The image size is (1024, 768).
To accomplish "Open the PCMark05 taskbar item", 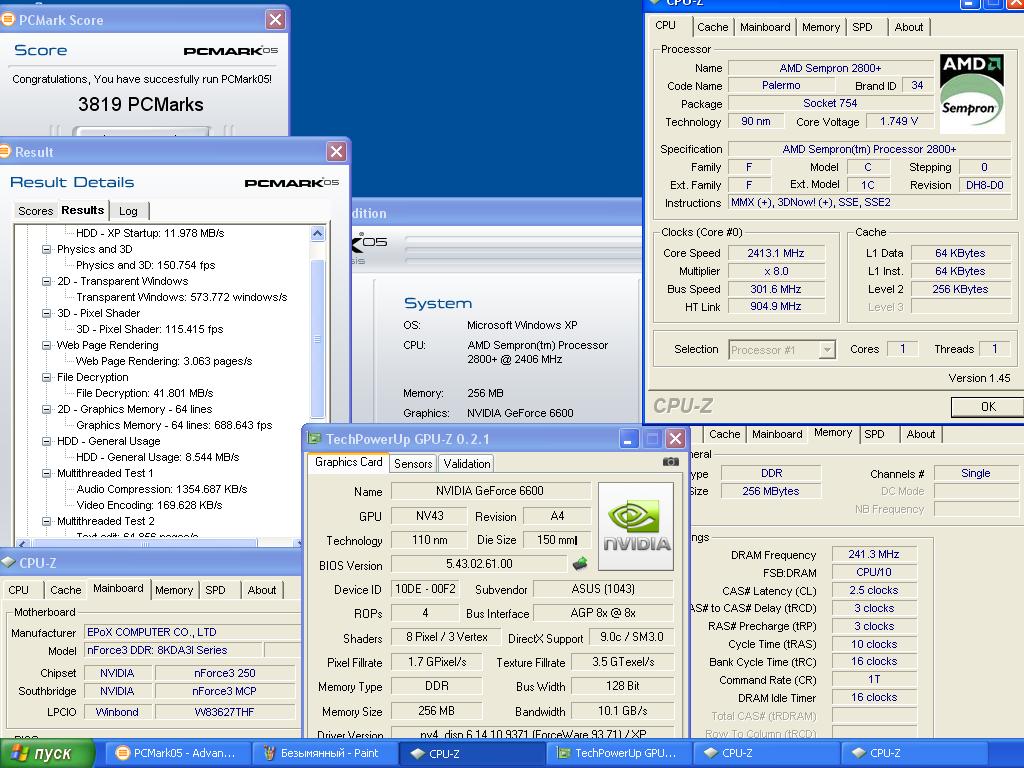I will tap(176, 753).
